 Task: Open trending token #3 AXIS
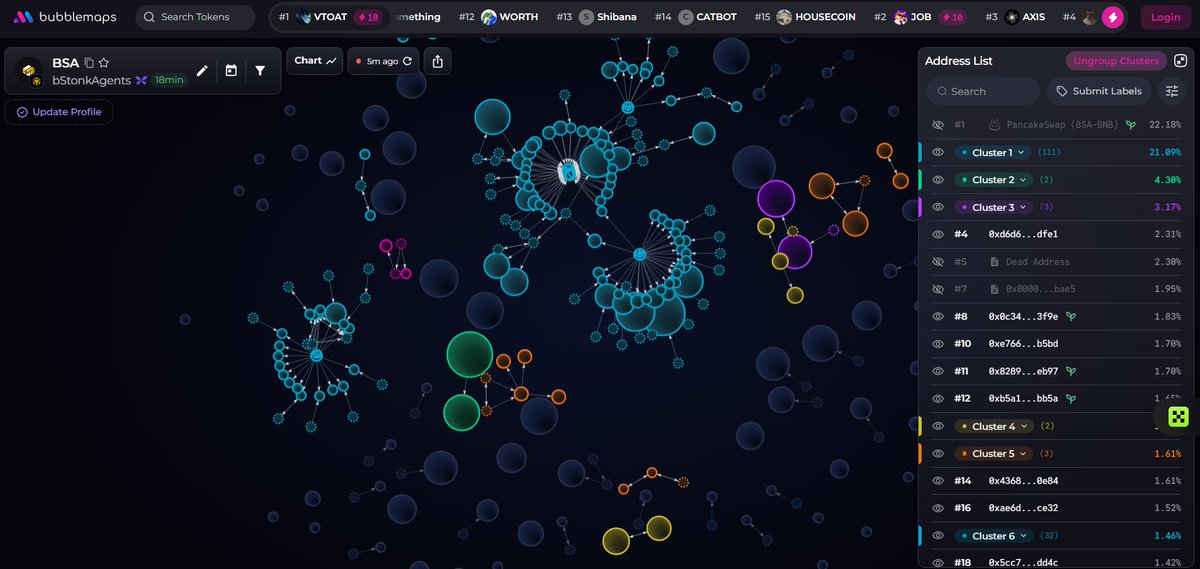[x=1017, y=17]
